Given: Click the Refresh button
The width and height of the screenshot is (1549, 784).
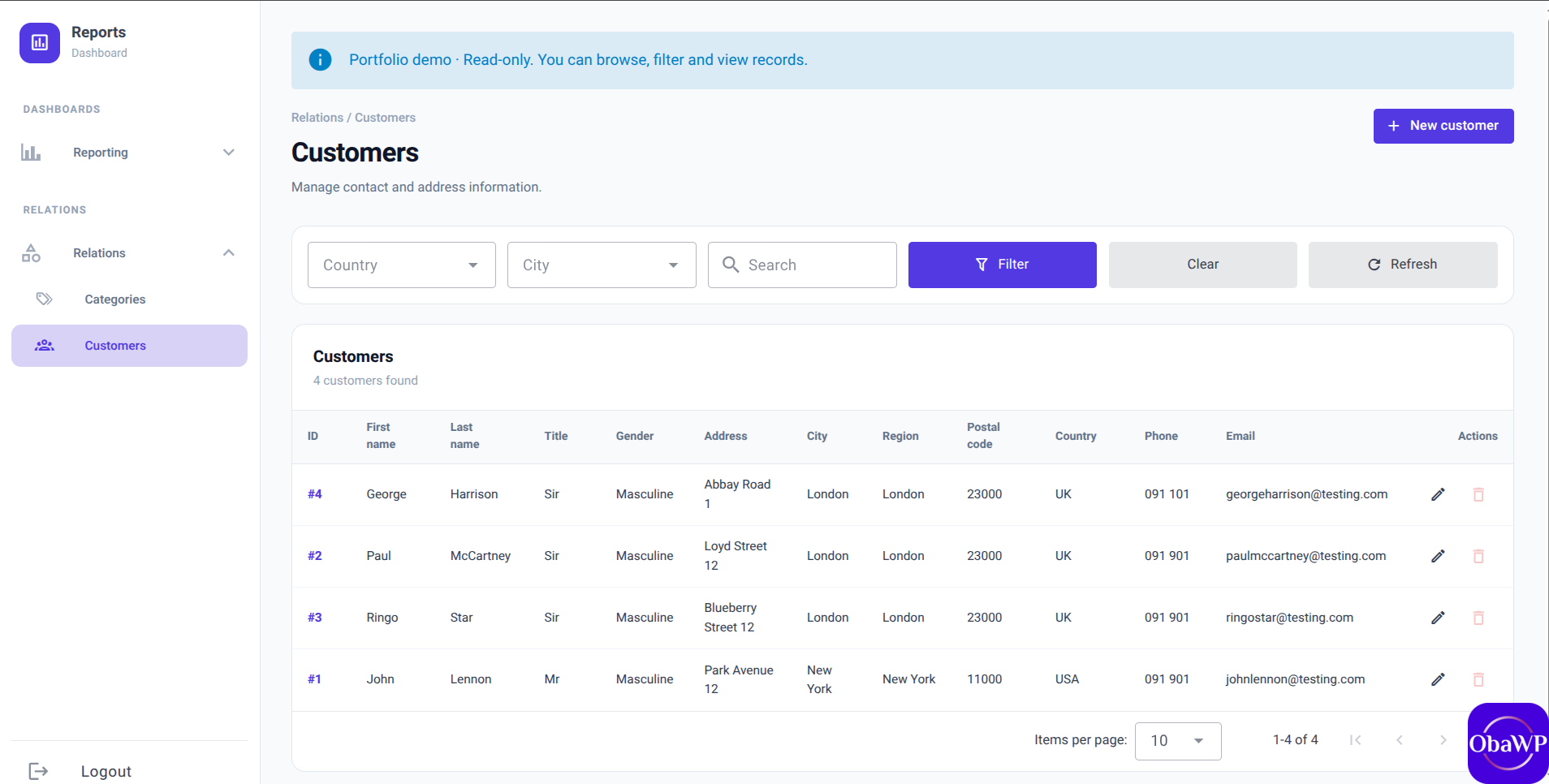Looking at the screenshot, I should 1403,265.
